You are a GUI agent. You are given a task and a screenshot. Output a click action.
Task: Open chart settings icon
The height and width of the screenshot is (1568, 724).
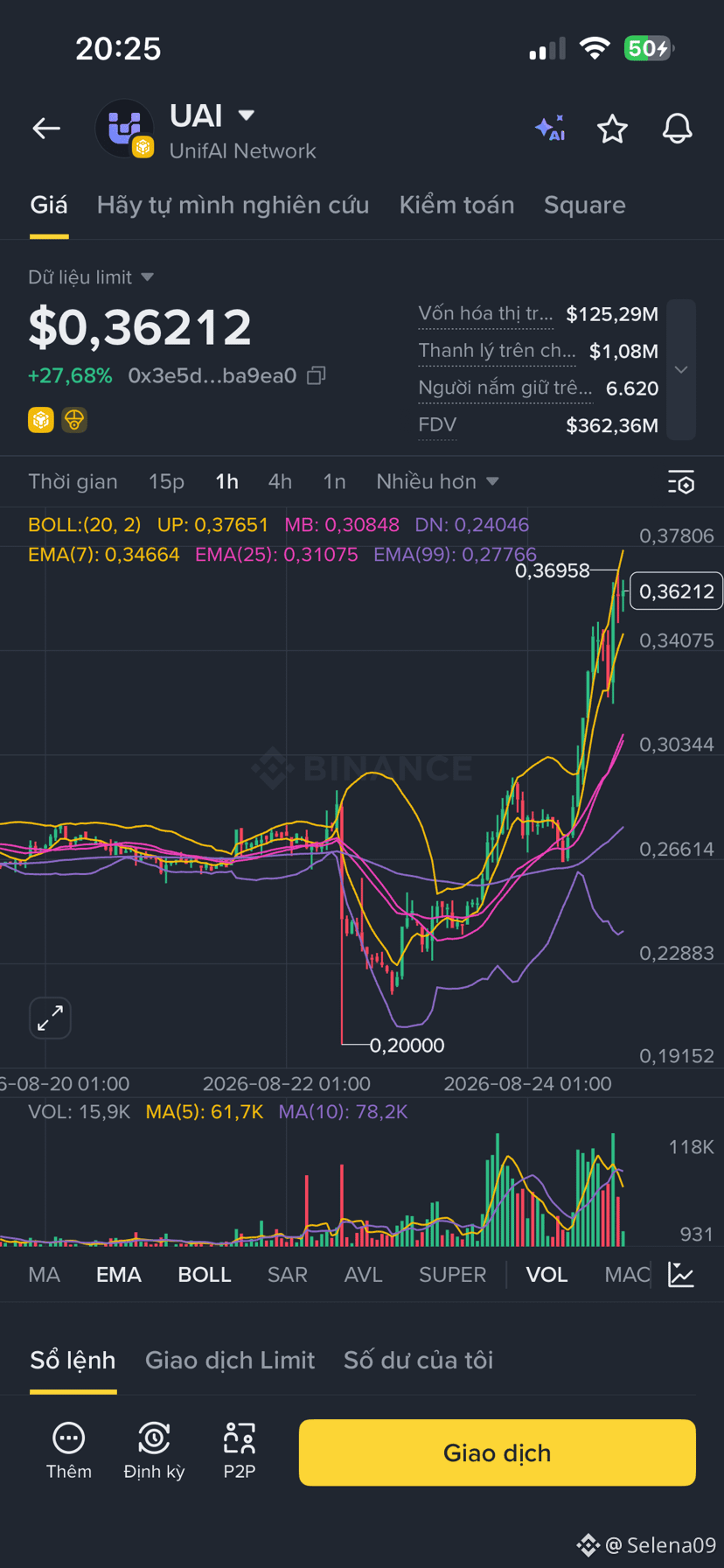point(681,482)
